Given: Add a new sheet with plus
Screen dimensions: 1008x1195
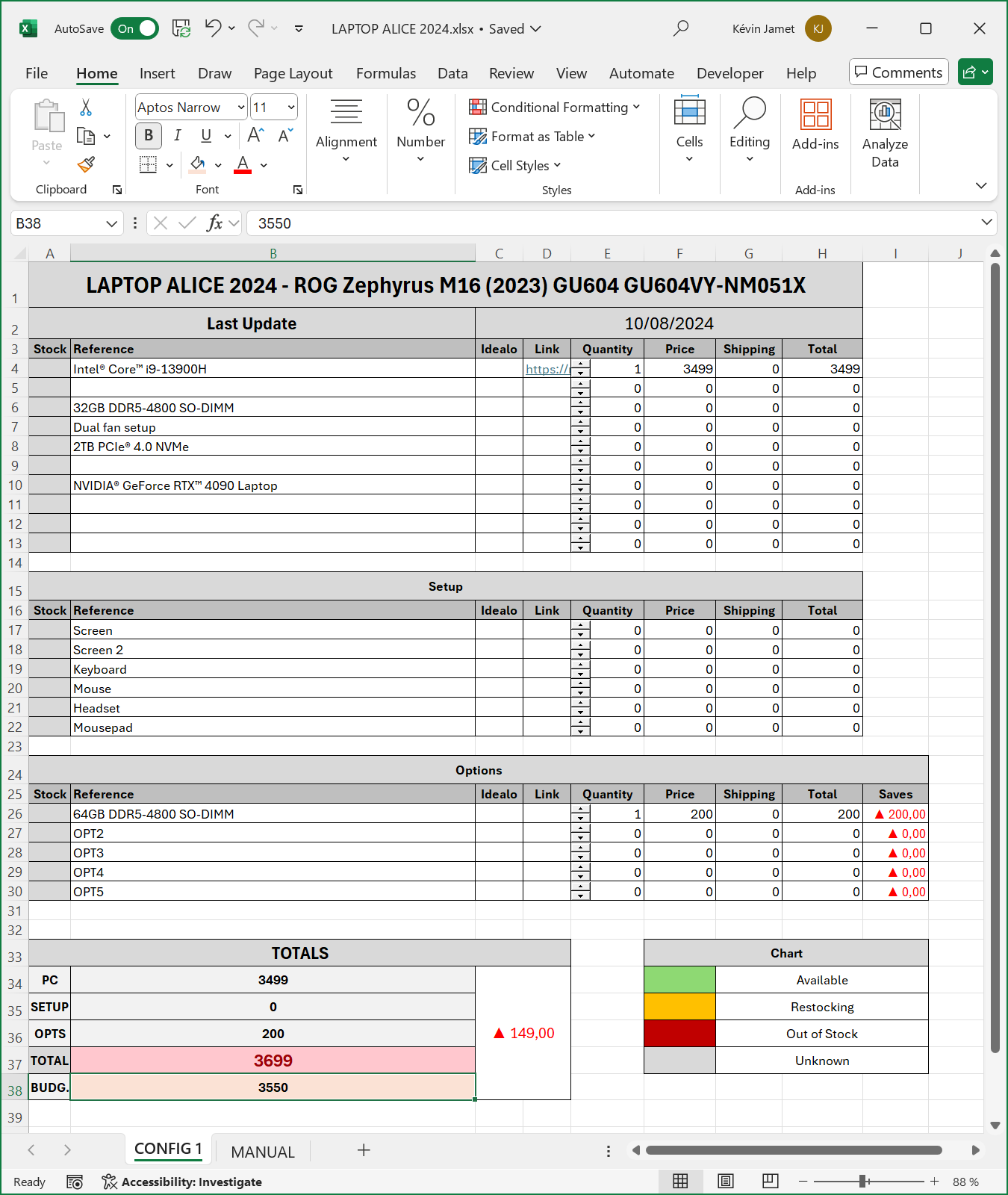Looking at the screenshot, I should coord(364,1150).
